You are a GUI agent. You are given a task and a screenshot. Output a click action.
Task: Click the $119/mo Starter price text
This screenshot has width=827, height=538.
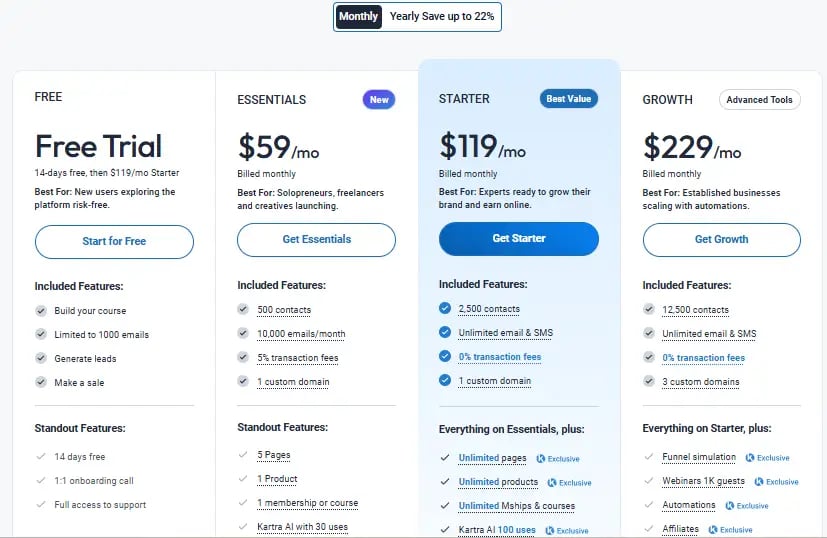coord(482,146)
